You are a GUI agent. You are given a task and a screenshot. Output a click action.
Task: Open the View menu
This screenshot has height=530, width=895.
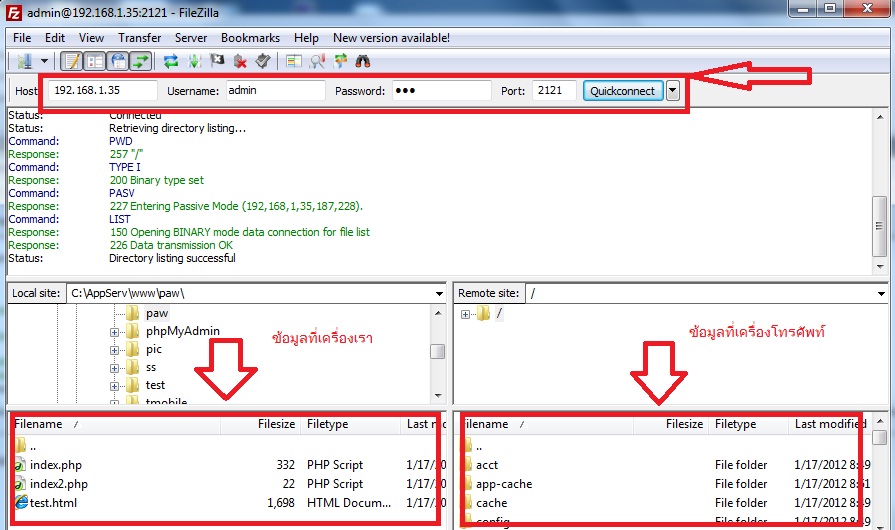point(91,38)
